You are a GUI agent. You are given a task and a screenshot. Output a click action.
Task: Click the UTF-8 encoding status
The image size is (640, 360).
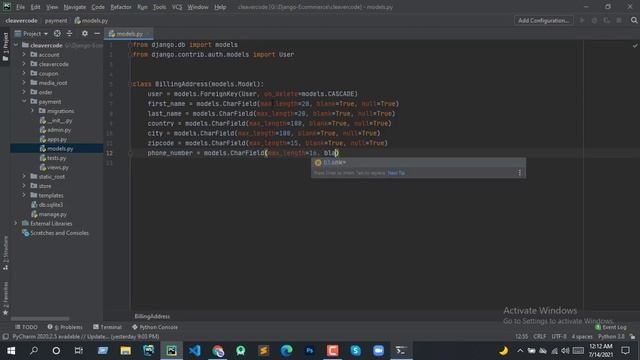[559, 337]
